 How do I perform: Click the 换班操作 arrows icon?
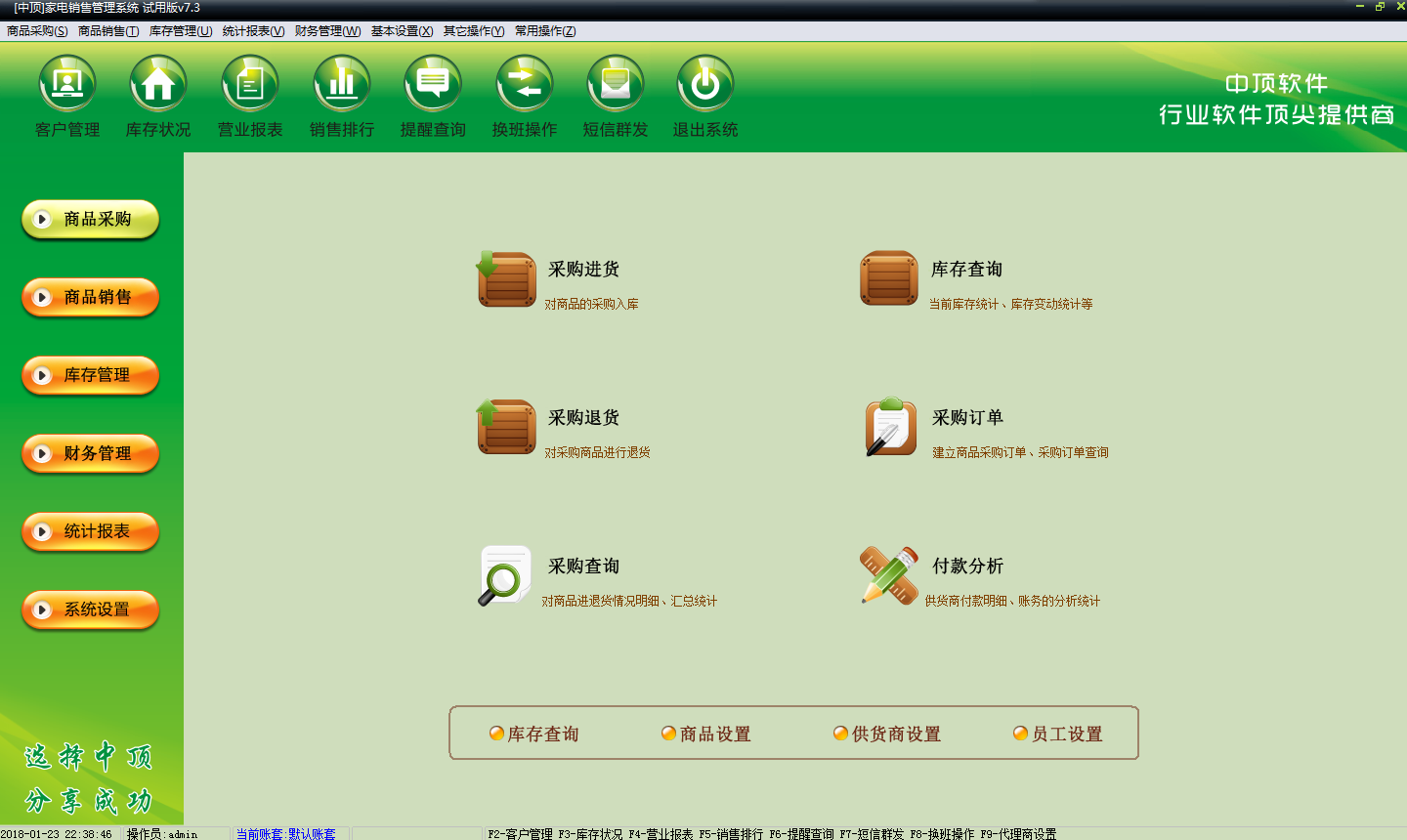pos(525,85)
